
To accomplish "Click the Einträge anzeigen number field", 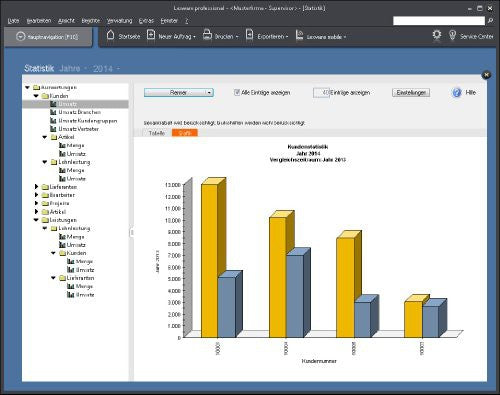I will pyautogui.click(x=321, y=93).
